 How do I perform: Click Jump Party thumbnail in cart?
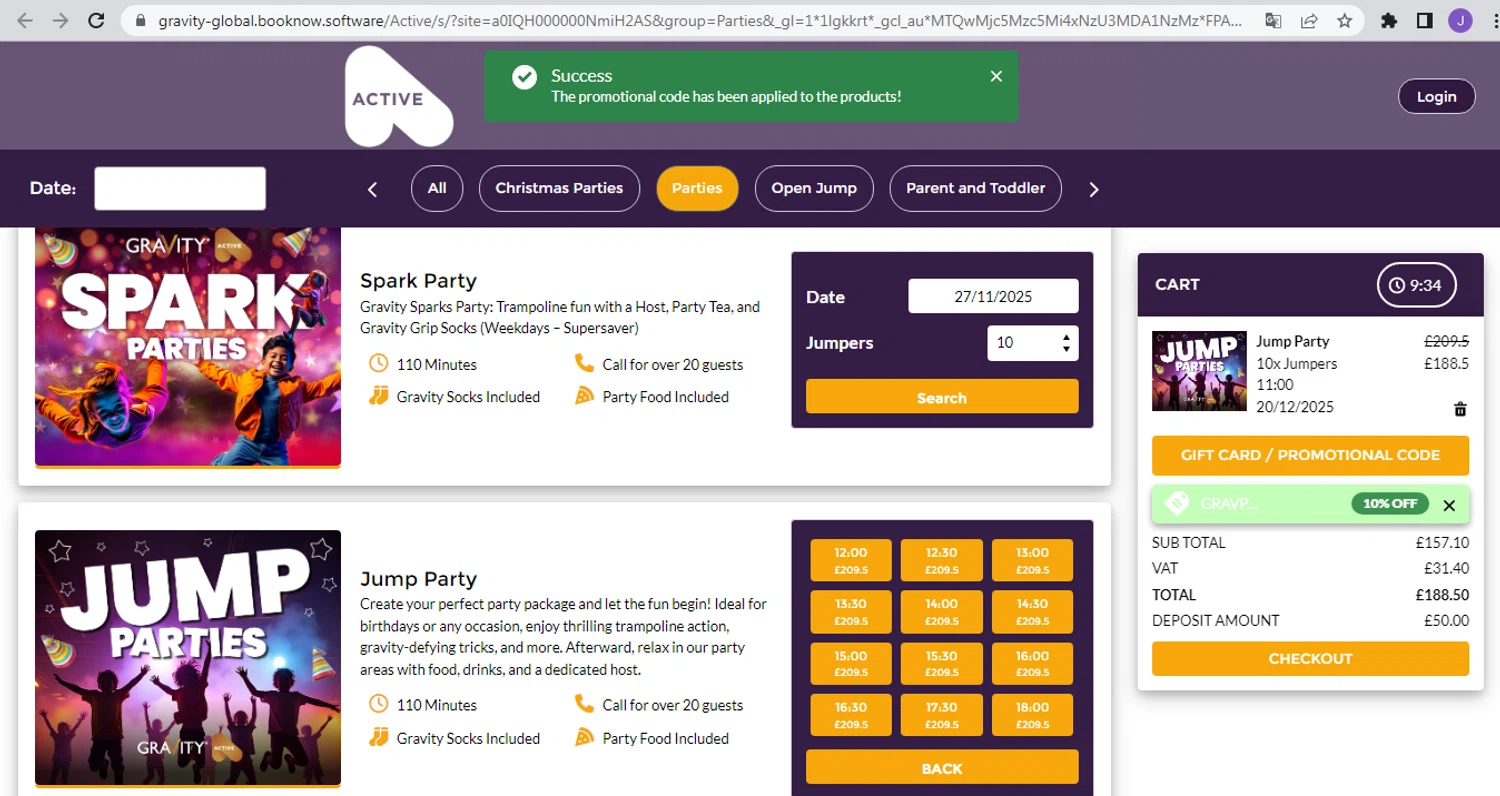coord(1199,371)
